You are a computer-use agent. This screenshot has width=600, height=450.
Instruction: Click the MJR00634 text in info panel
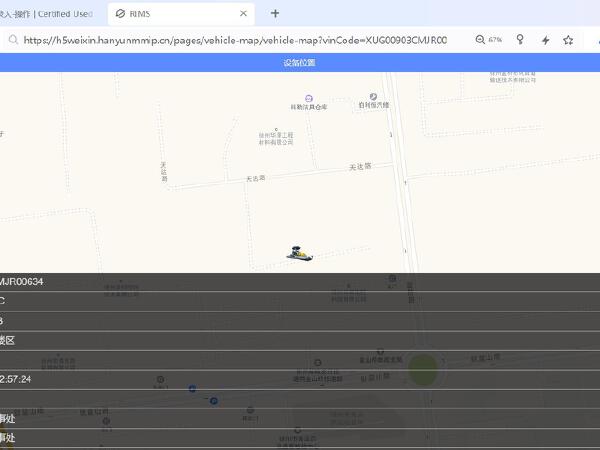pyautogui.click(x=21, y=282)
